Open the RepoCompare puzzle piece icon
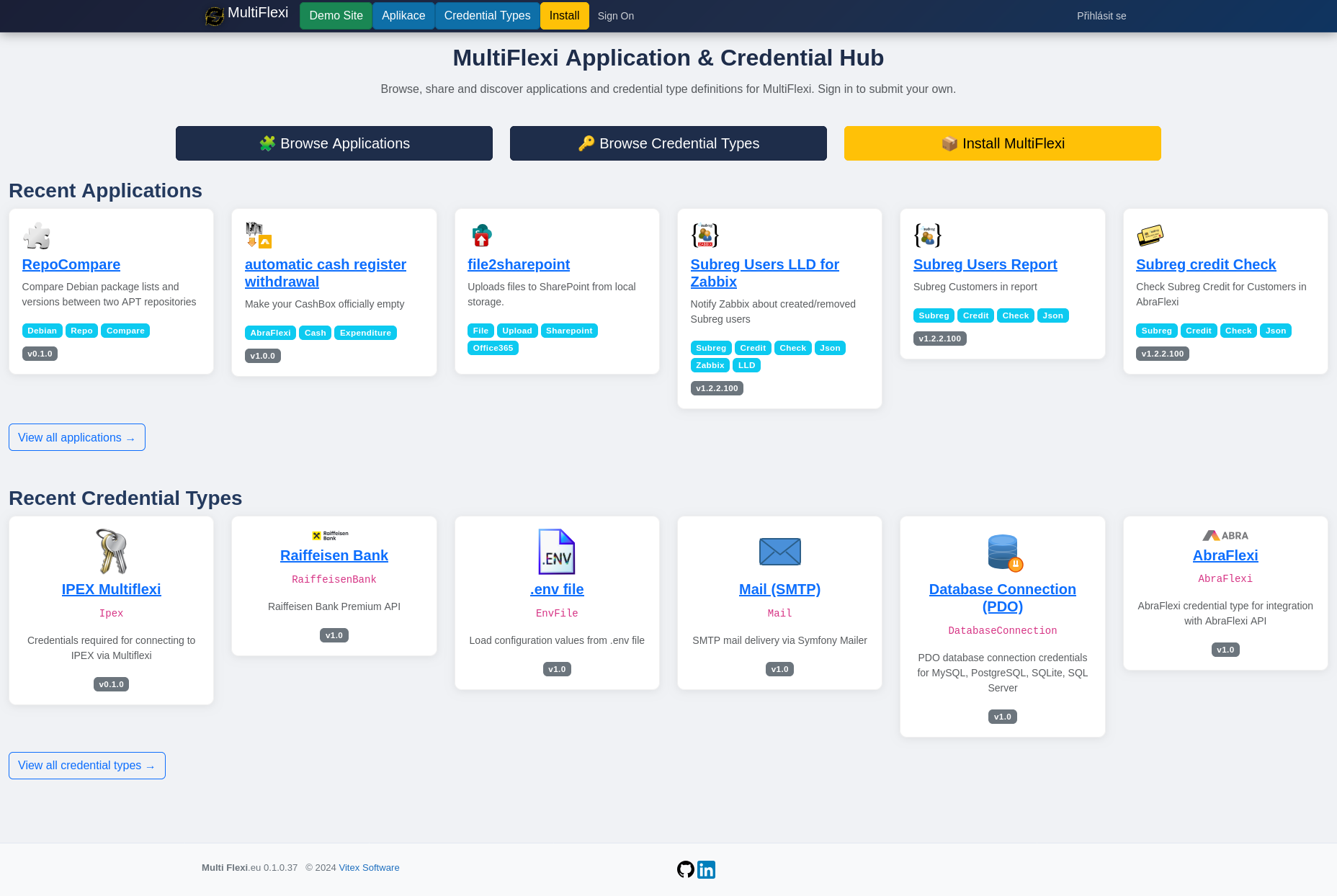The image size is (1337, 896). [36, 236]
